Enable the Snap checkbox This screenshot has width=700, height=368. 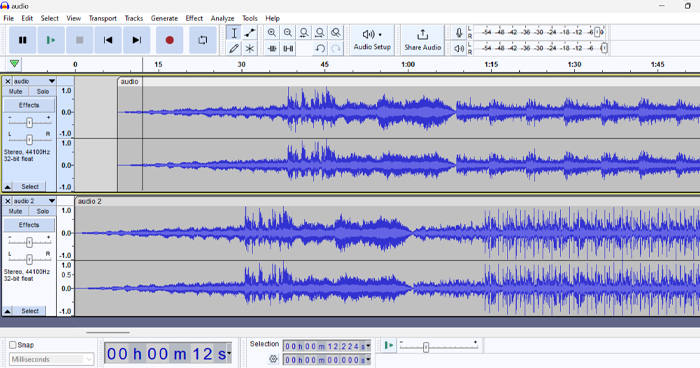tap(12, 345)
